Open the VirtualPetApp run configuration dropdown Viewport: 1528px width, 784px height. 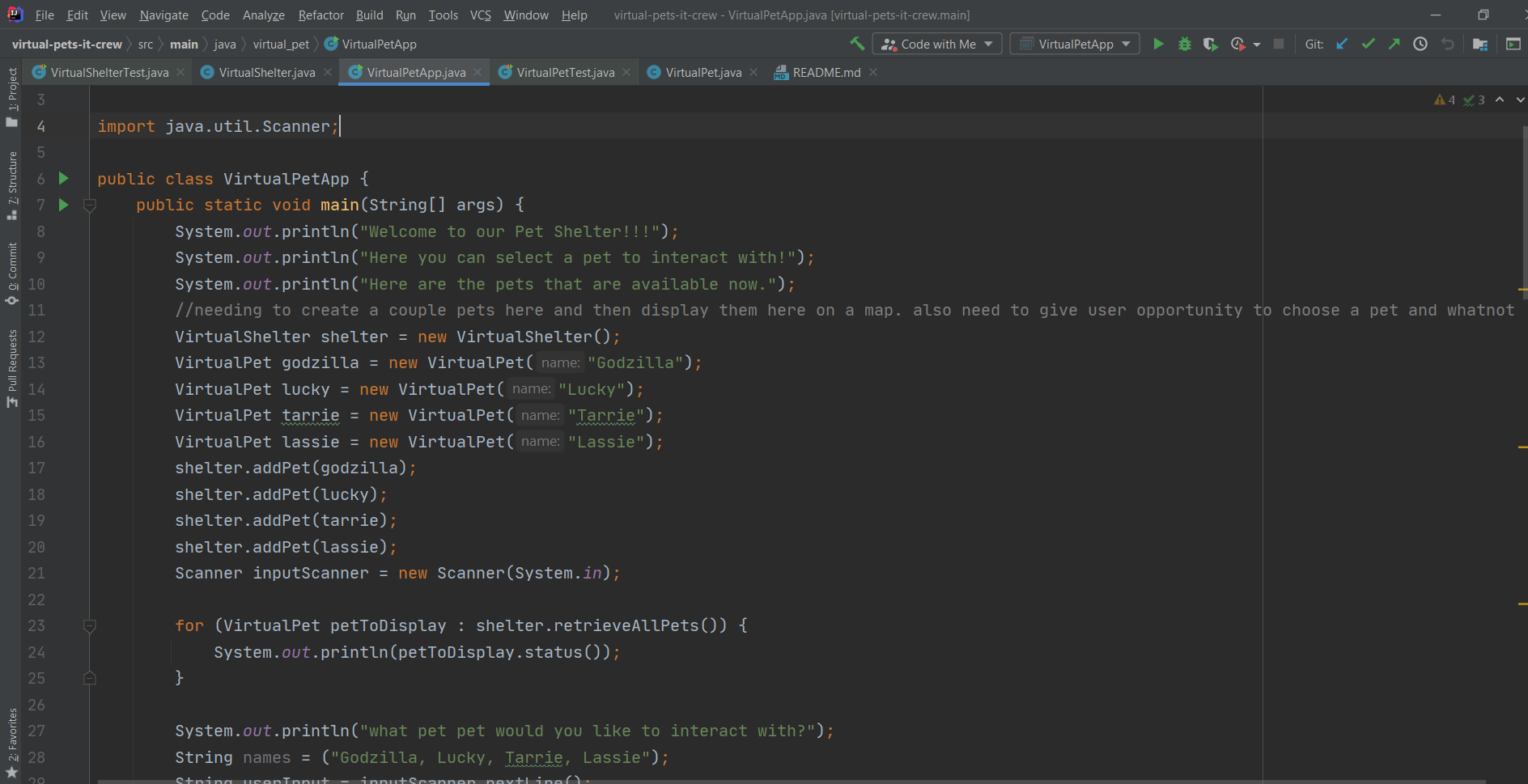point(1075,44)
